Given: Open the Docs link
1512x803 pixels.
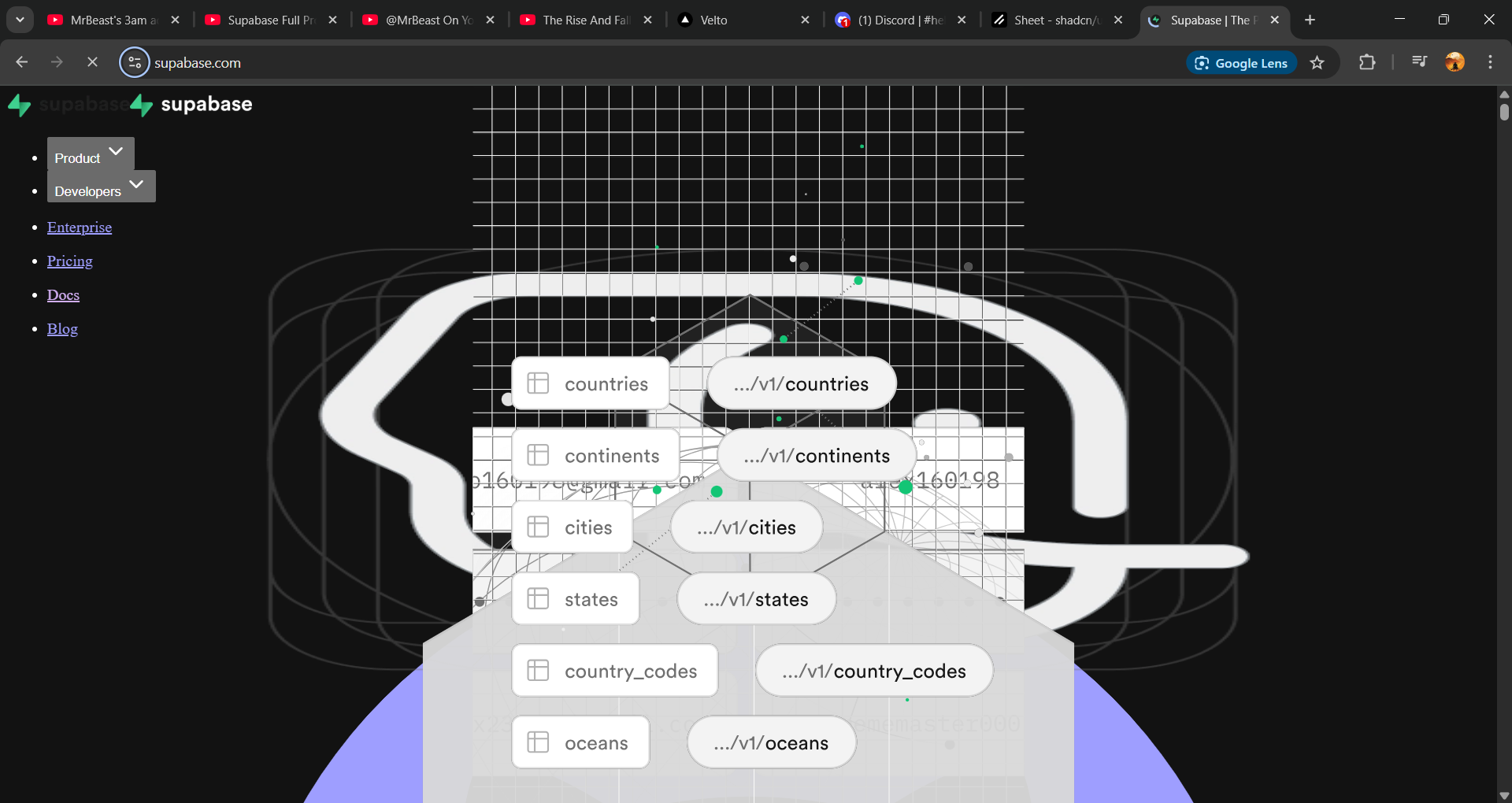Looking at the screenshot, I should [63, 294].
